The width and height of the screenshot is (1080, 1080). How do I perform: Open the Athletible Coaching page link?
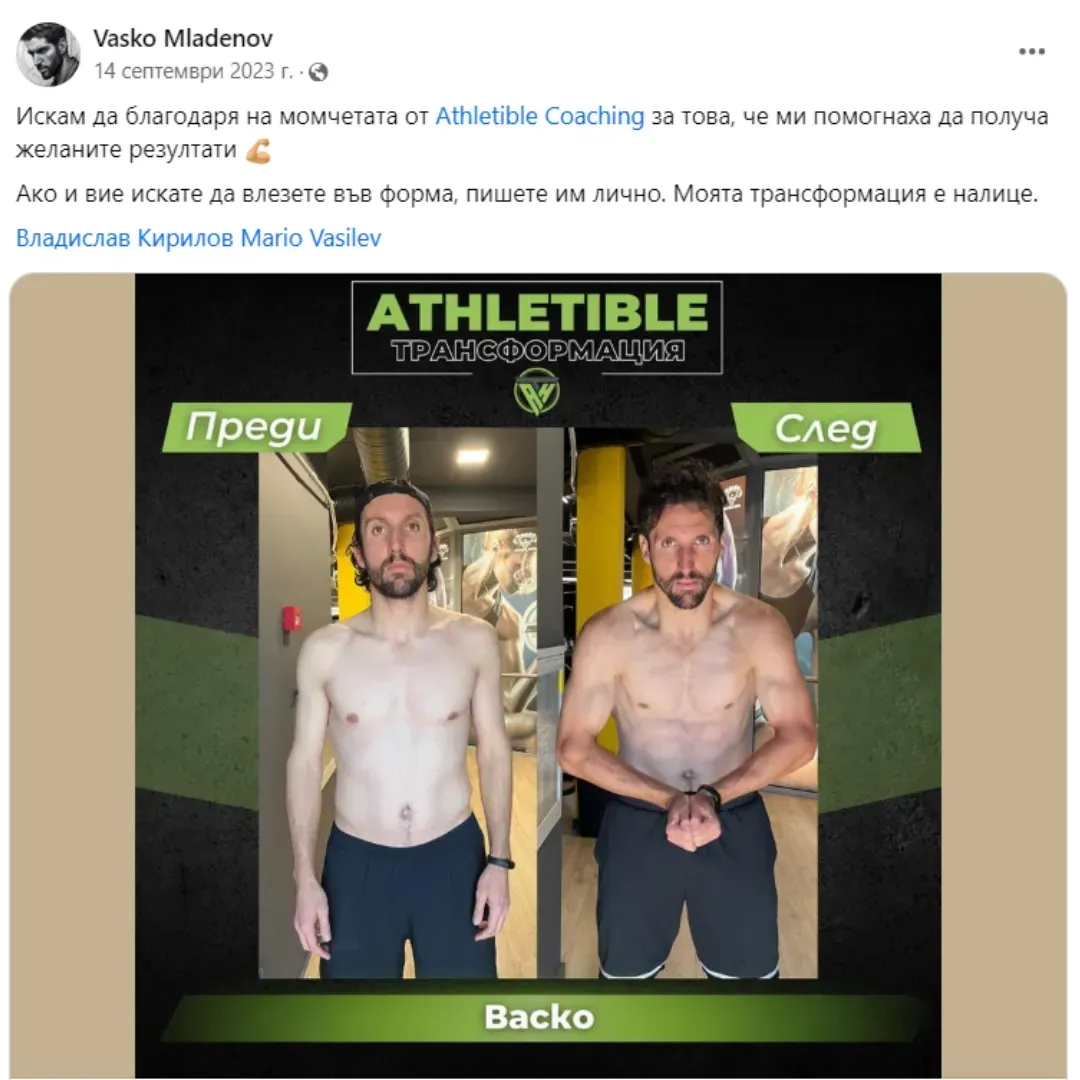tap(539, 116)
